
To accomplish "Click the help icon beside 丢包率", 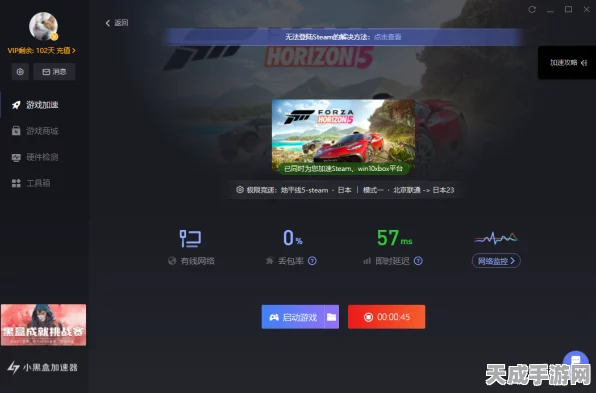I will pyautogui.click(x=312, y=261).
